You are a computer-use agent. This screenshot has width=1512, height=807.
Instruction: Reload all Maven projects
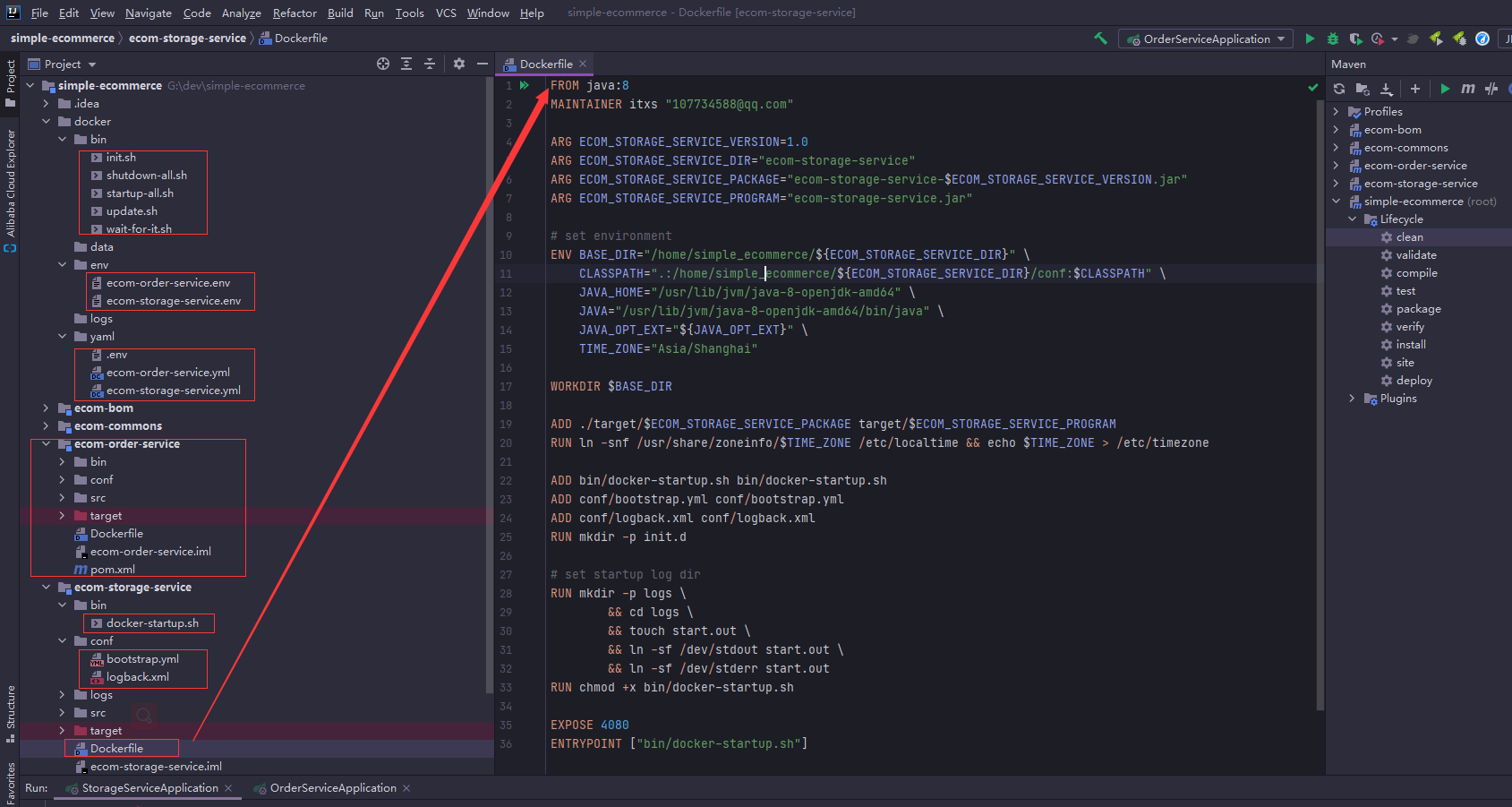coord(1339,89)
